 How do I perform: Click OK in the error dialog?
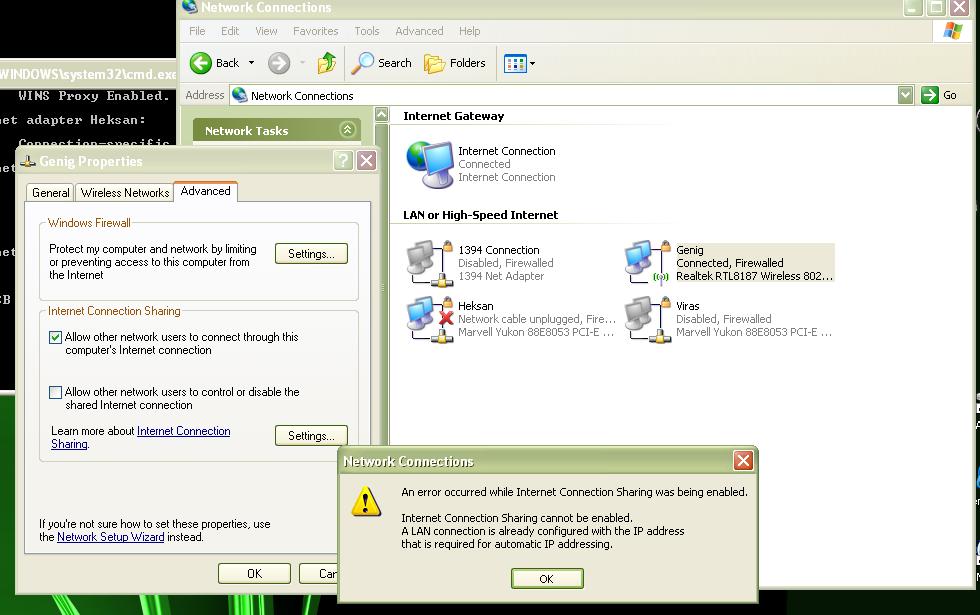click(x=547, y=579)
